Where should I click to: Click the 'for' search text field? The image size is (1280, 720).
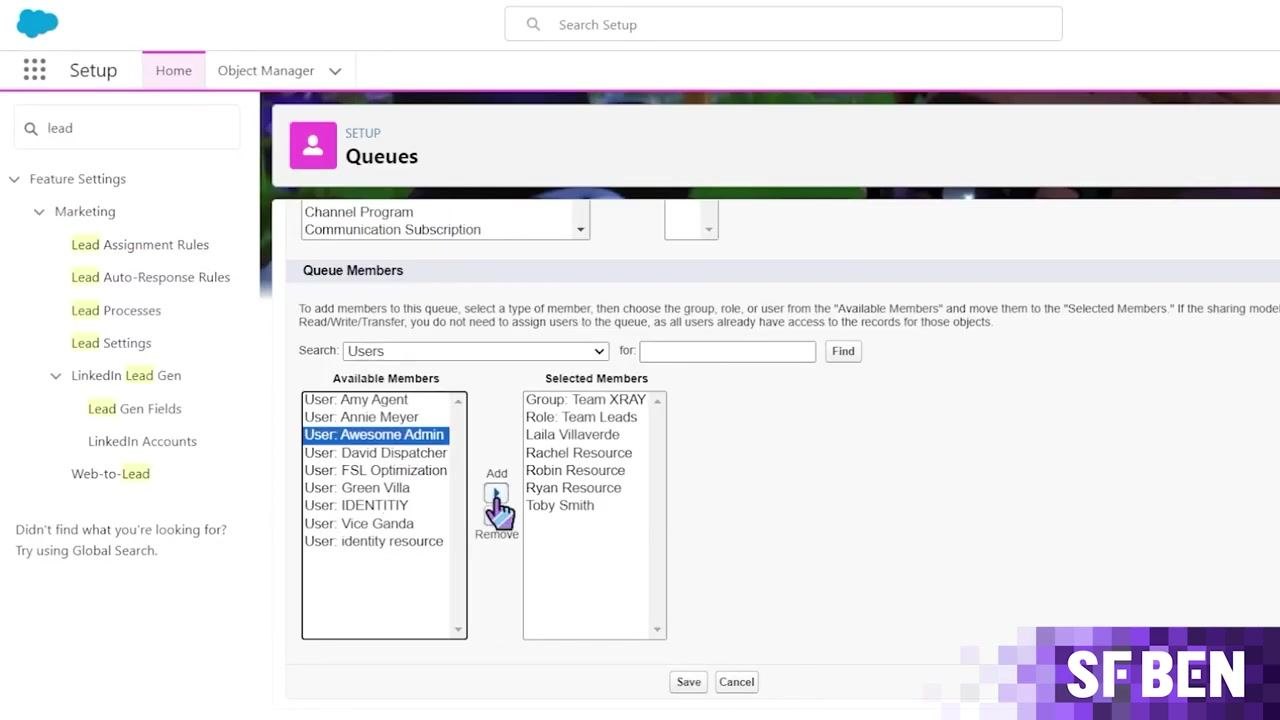click(727, 351)
